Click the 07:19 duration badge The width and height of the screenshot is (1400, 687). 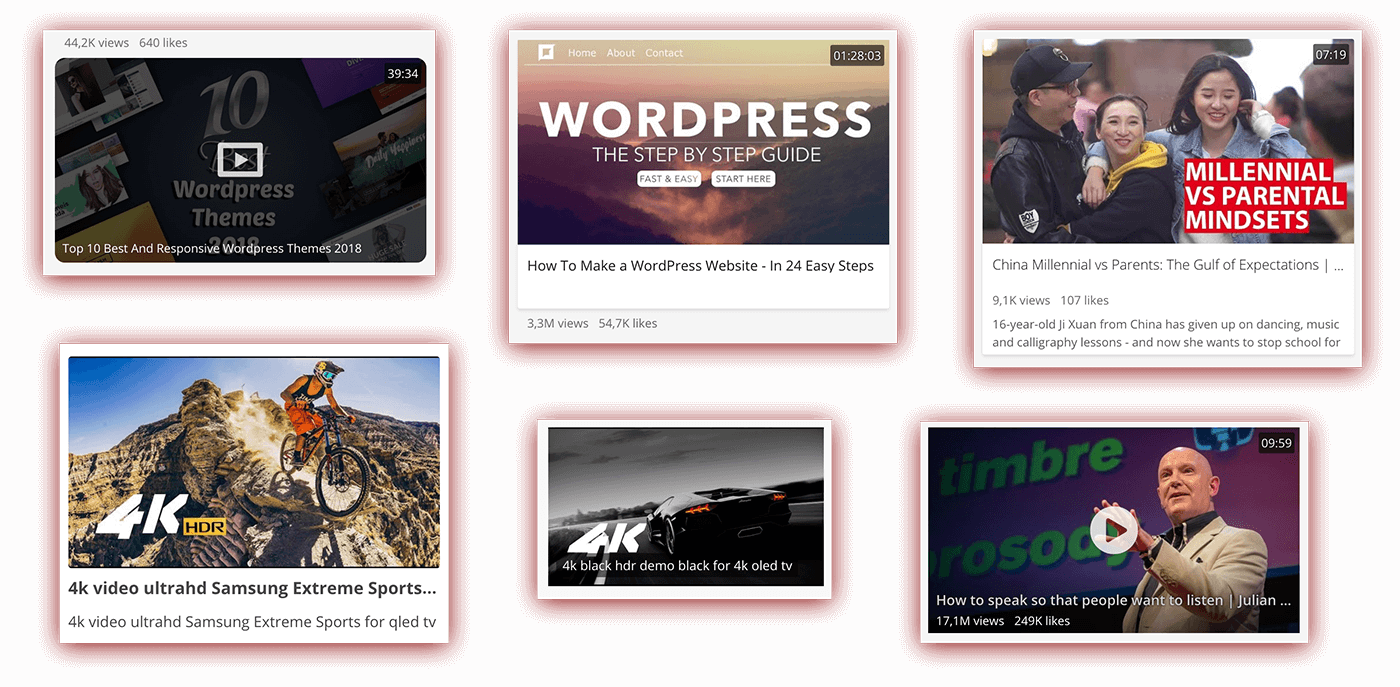click(x=1331, y=56)
